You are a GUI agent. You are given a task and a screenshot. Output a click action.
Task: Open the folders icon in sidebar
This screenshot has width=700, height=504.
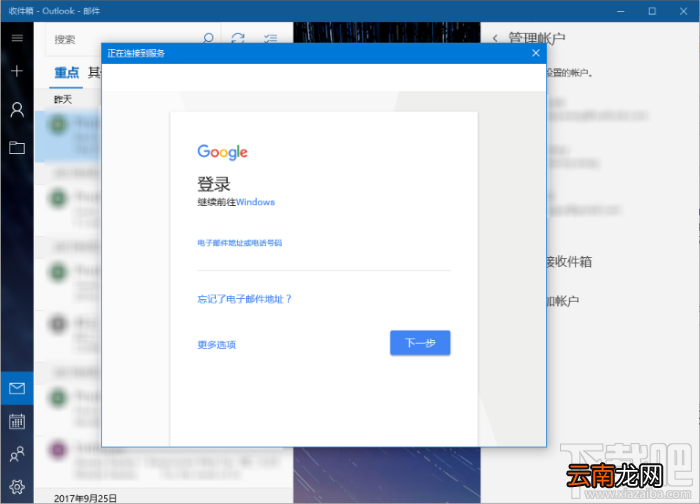[17, 148]
